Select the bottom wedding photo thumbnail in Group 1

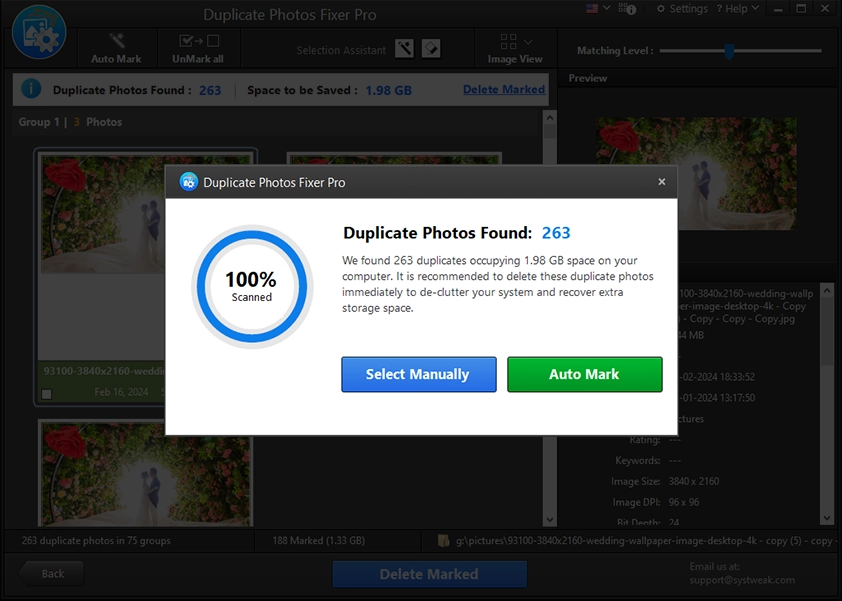coord(146,474)
